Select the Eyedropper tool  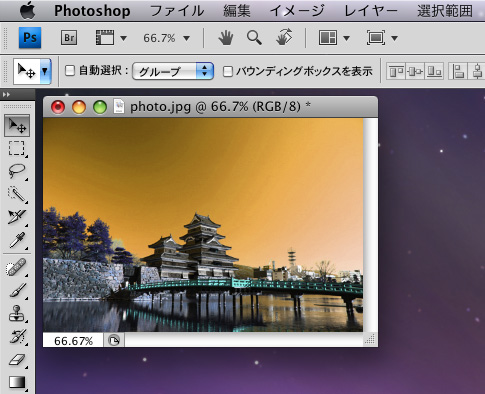click(x=17, y=240)
